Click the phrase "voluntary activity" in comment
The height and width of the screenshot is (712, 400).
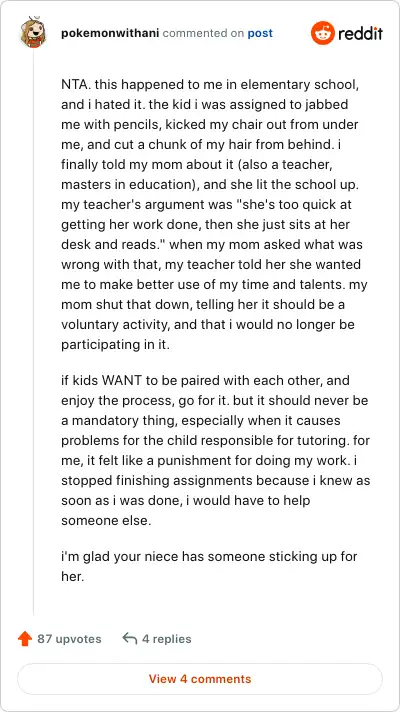coord(115,325)
